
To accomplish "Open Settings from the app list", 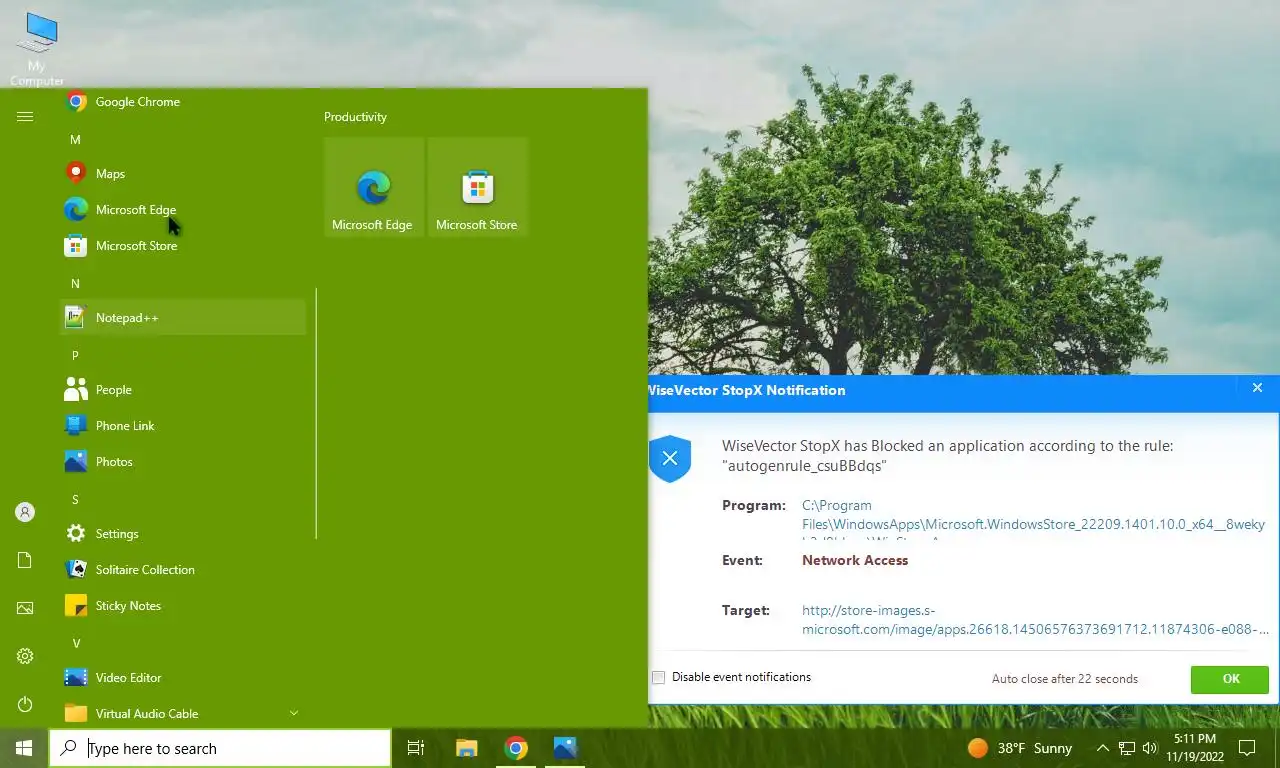I will click(x=183, y=534).
